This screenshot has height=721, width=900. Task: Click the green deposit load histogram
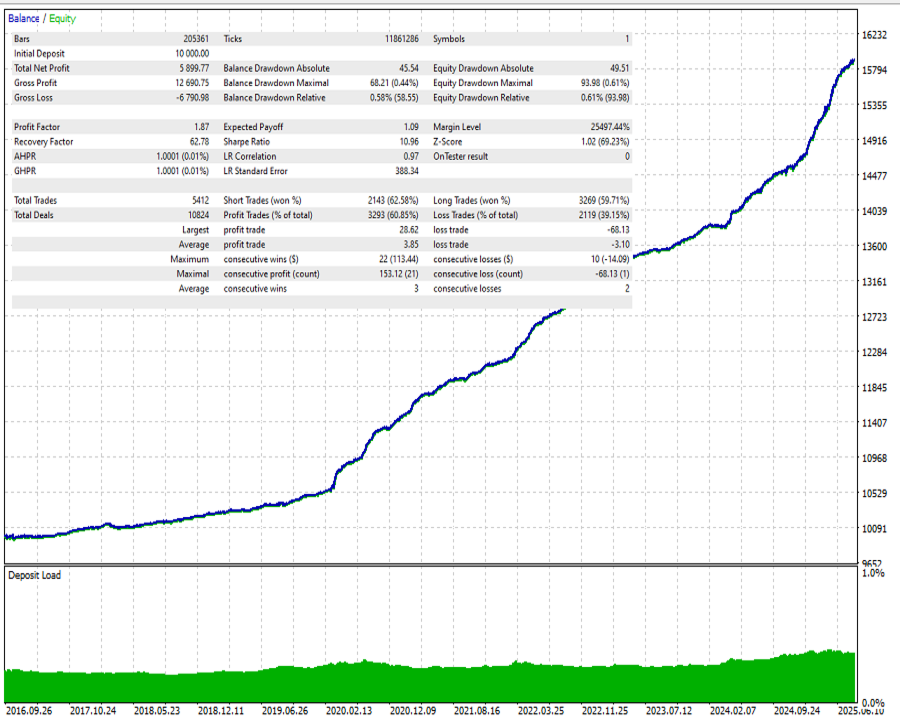pyautogui.click(x=429, y=681)
